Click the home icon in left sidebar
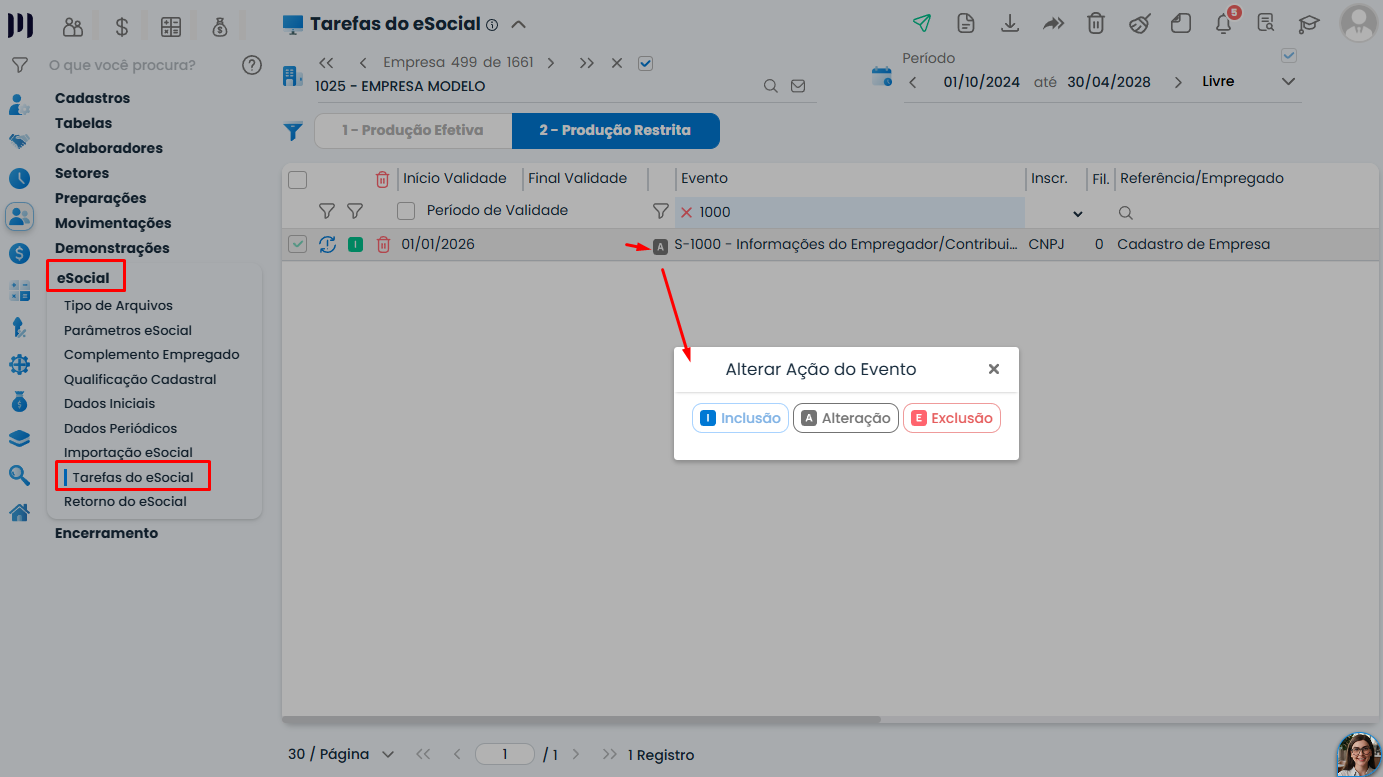The image size is (1383, 777). (19, 512)
